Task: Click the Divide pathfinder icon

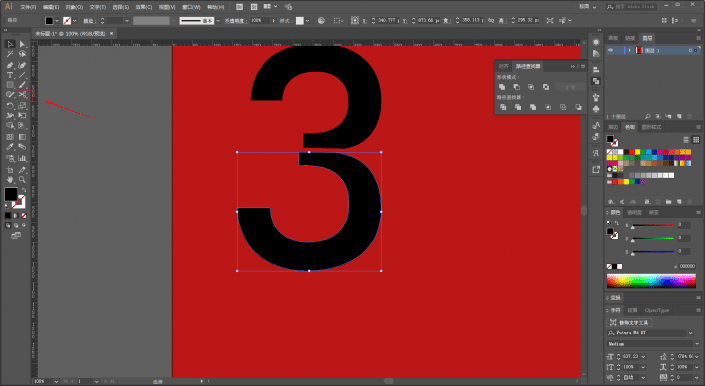Action: pos(503,107)
